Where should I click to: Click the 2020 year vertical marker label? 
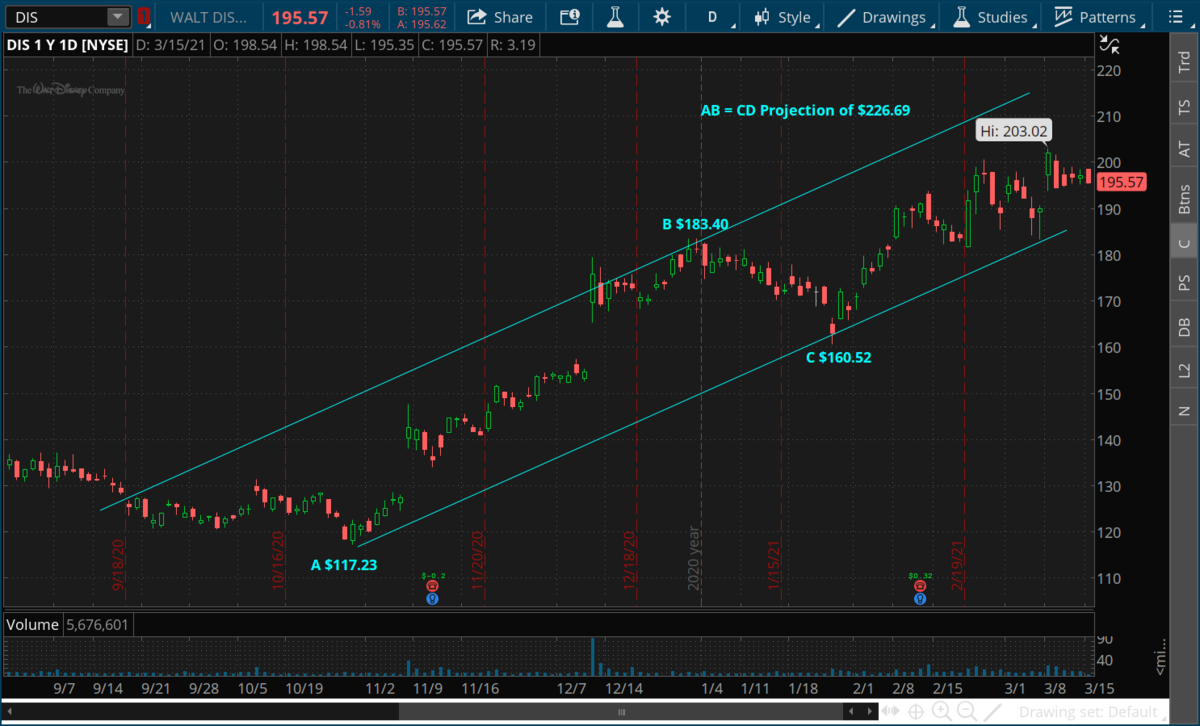tap(695, 557)
